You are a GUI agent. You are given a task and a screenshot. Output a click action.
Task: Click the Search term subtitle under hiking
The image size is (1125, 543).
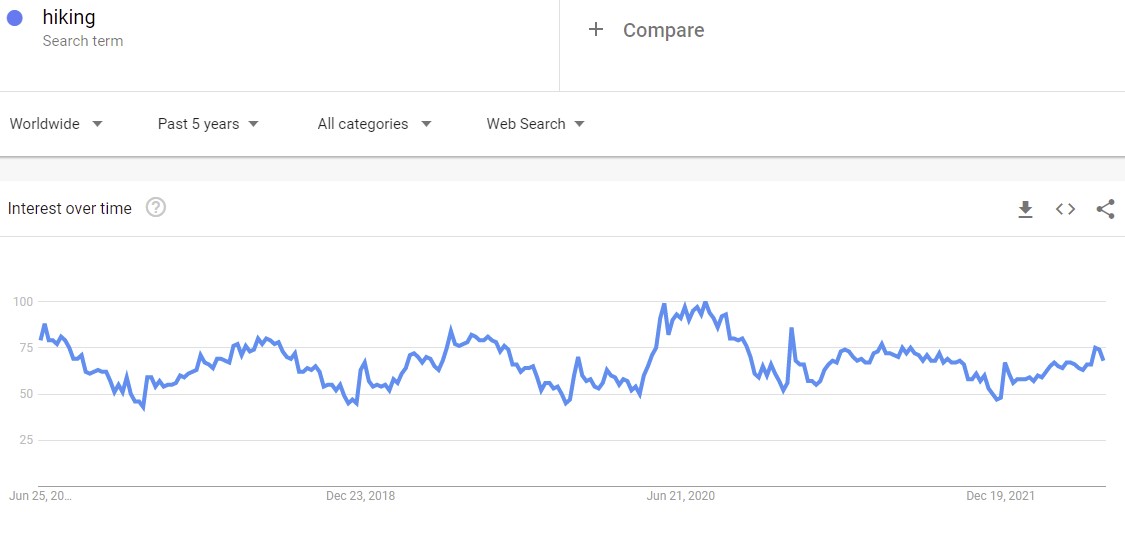(x=83, y=41)
